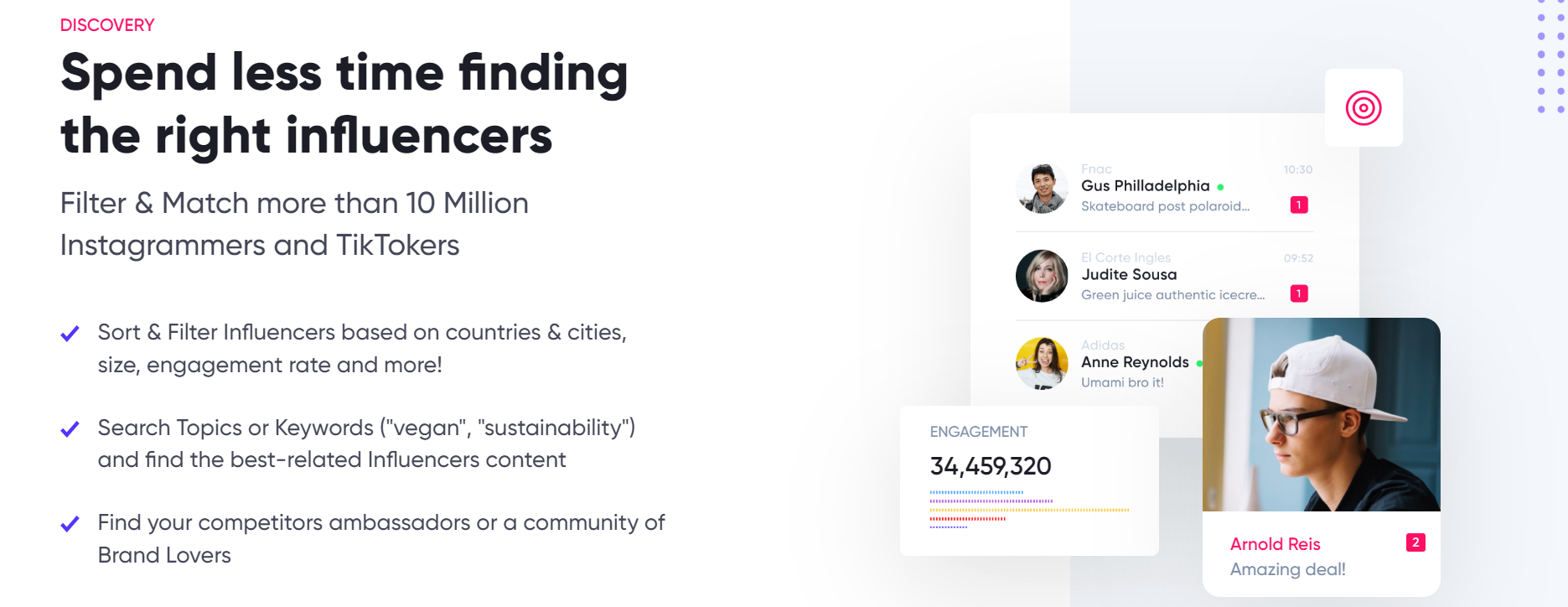Click Judite Sousa's unread message badge
Screen dimensions: 1568x607
point(1299,293)
